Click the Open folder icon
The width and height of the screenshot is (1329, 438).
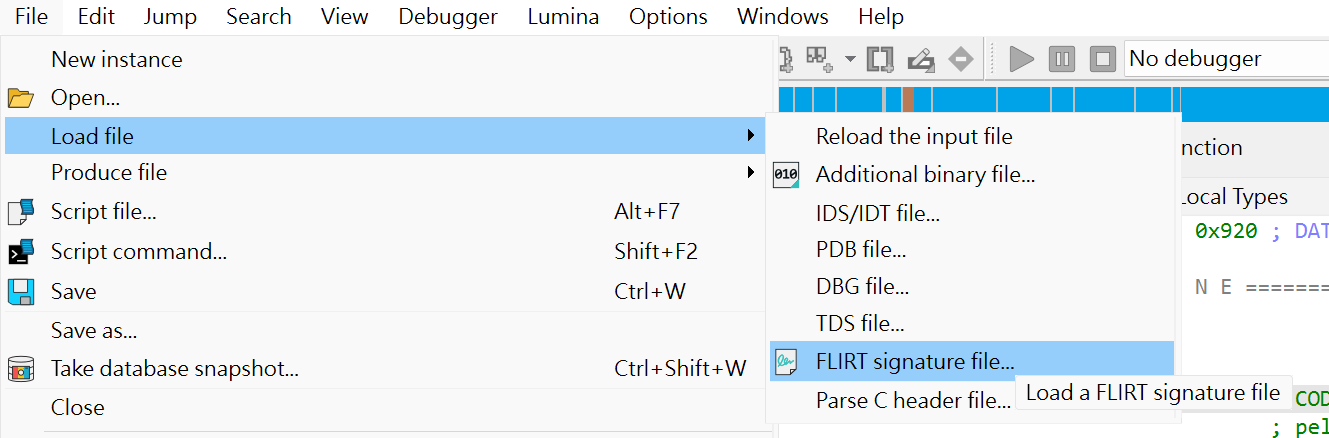coord(21,98)
